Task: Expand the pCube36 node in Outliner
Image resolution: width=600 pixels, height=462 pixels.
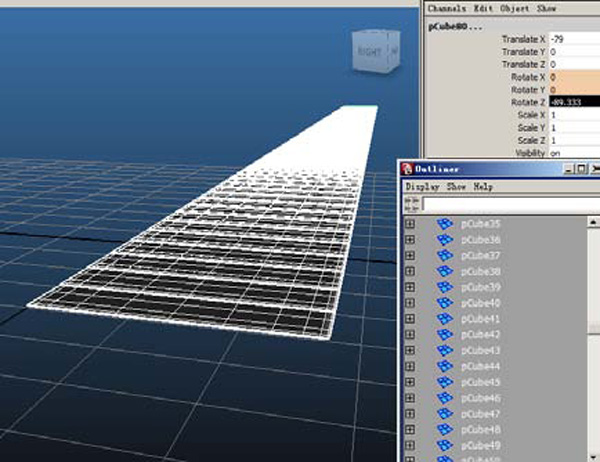Action: tap(410, 240)
